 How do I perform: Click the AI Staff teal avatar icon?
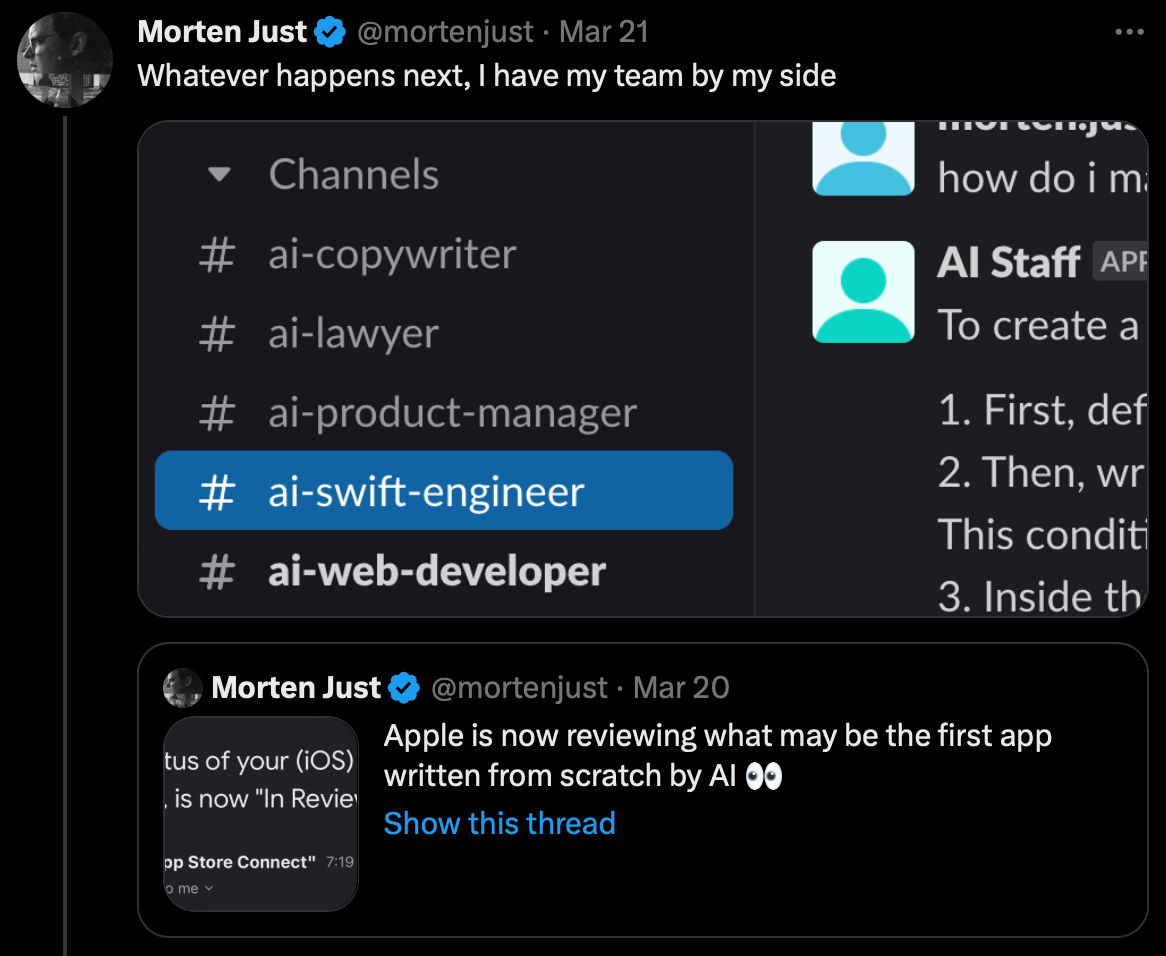pos(863,291)
